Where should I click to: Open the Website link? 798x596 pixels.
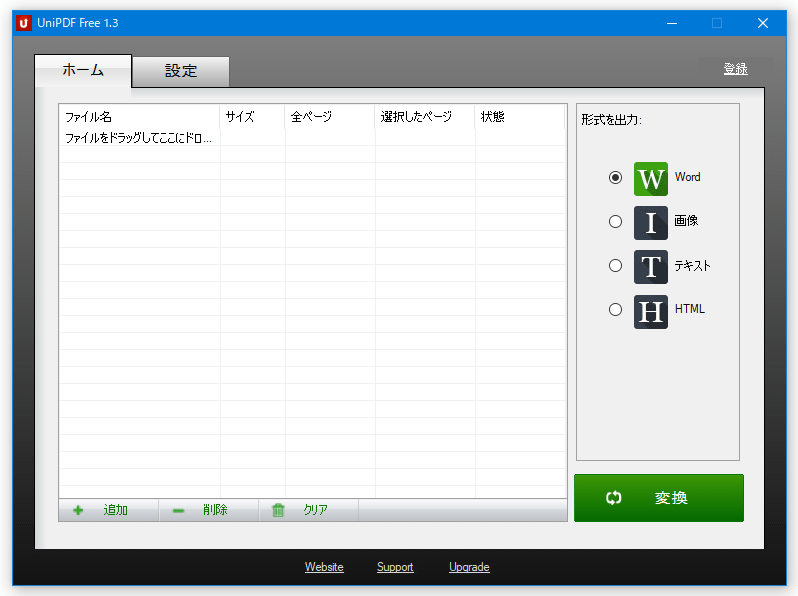324,567
